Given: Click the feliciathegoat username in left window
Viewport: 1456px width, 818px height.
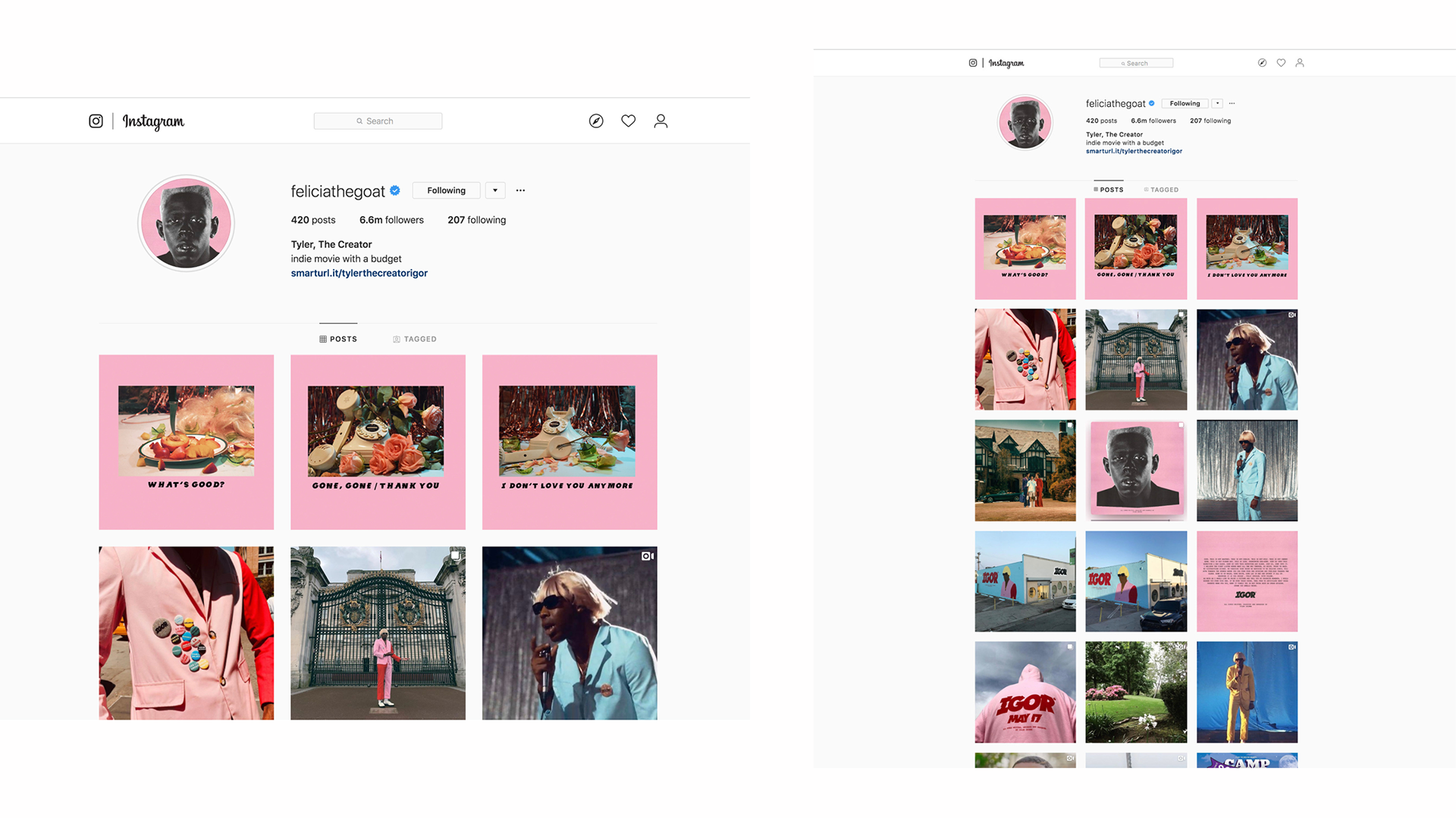Looking at the screenshot, I should (338, 191).
